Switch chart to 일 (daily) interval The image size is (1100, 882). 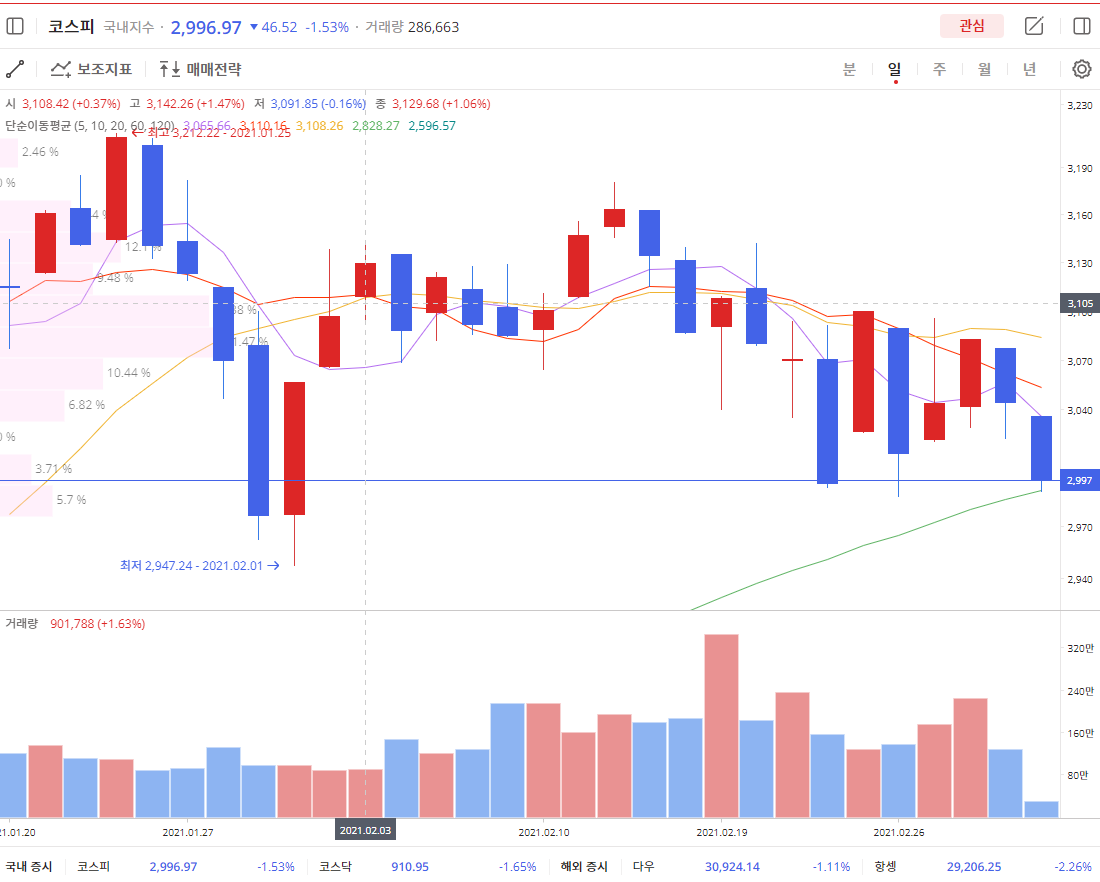click(x=894, y=69)
